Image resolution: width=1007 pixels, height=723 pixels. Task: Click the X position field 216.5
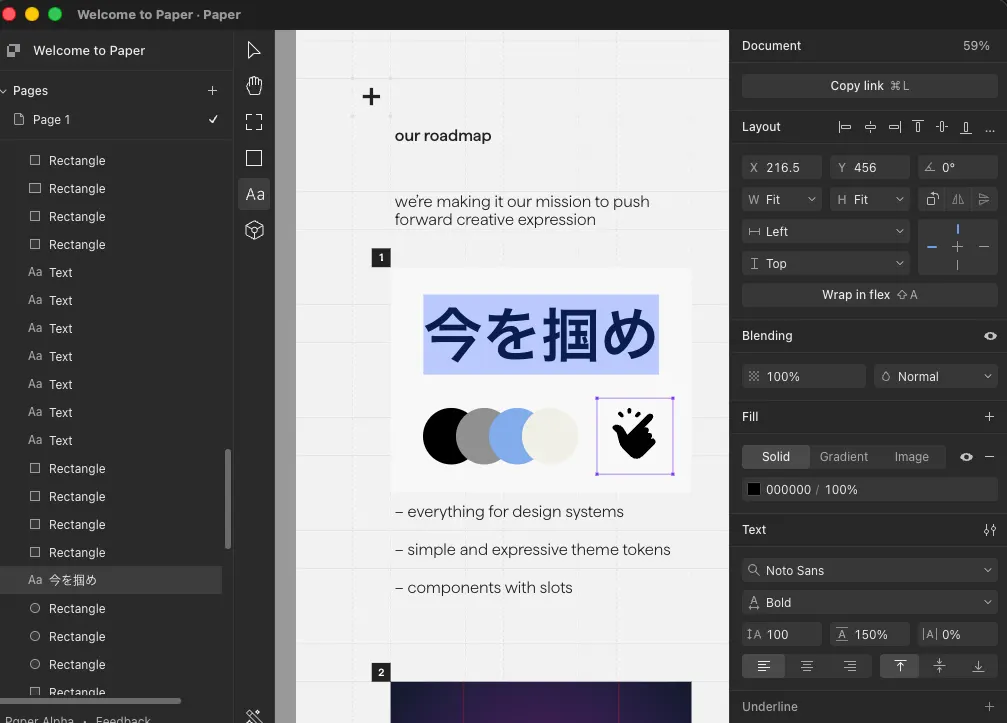tap(782, 168)
